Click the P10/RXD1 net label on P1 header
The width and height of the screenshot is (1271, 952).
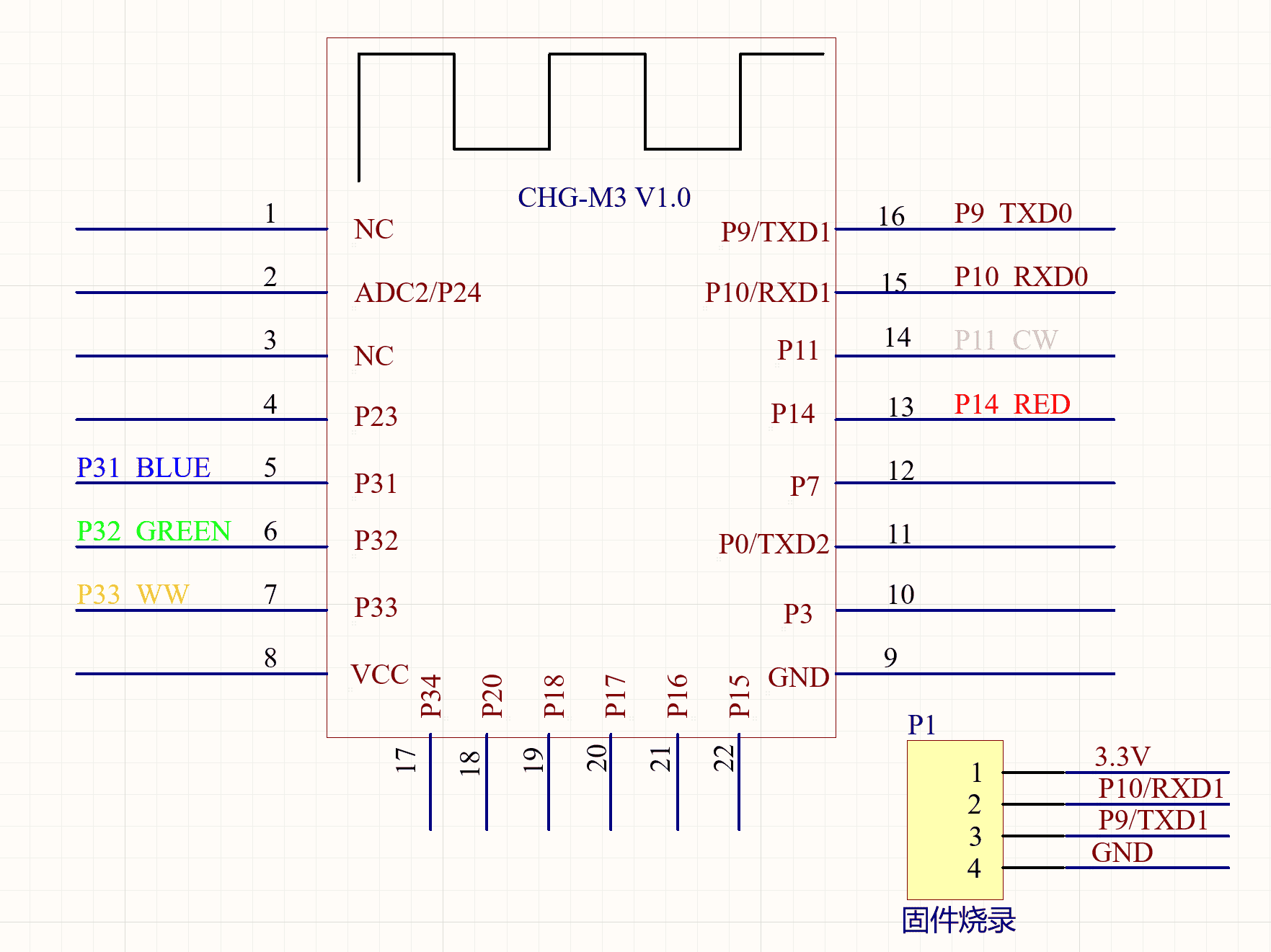click(1161, 788)
